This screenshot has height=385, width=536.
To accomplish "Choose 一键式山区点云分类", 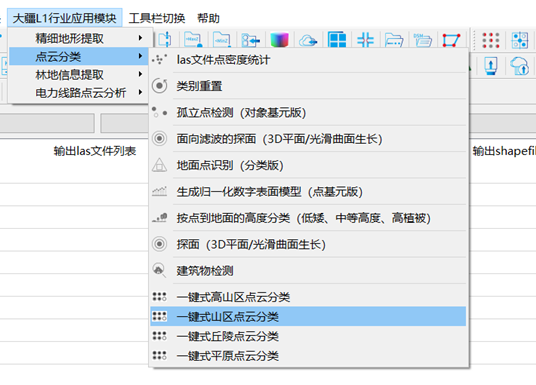I will click(x=308, y=317).
